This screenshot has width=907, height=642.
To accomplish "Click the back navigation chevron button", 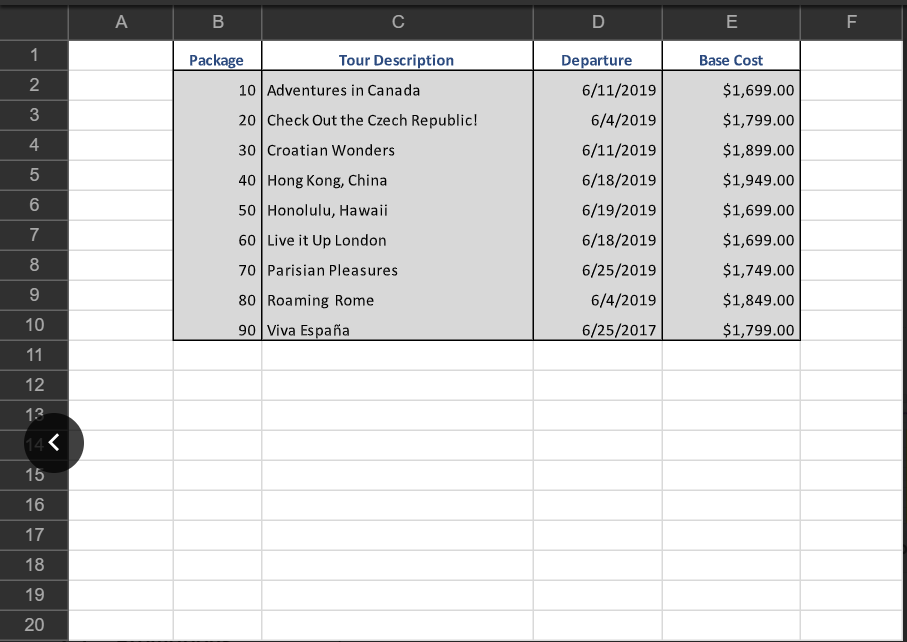I will pyautogui.click(x=52, y=442).
